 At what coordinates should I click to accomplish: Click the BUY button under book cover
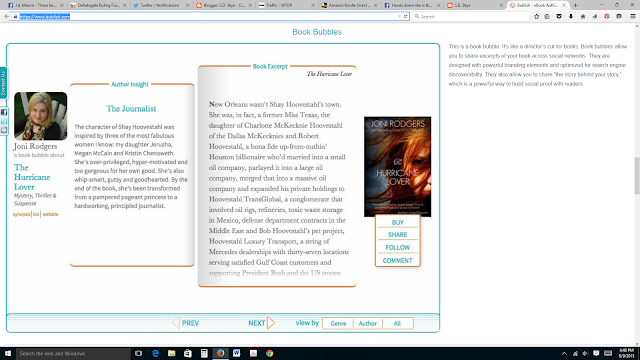[x=398, y=222]
